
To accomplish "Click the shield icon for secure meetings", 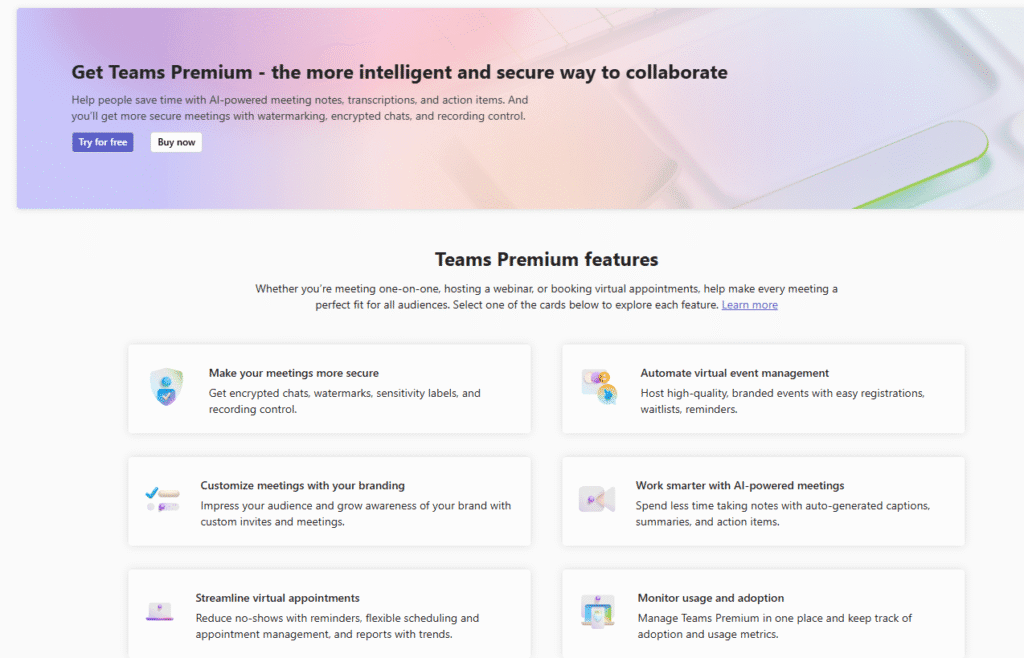I will tap(166, 387).
